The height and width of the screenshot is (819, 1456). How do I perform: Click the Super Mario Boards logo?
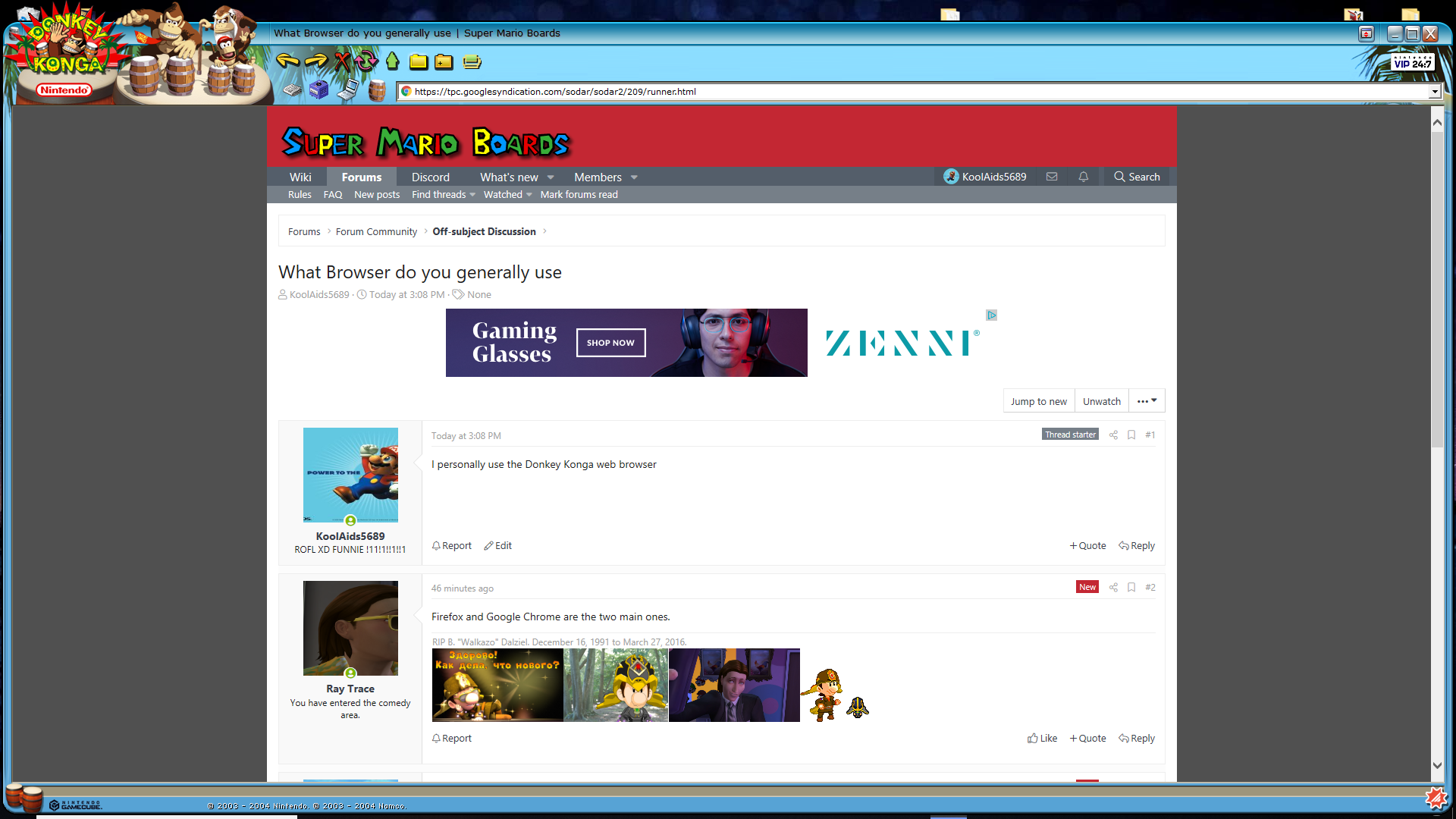[x=425, y=142]
